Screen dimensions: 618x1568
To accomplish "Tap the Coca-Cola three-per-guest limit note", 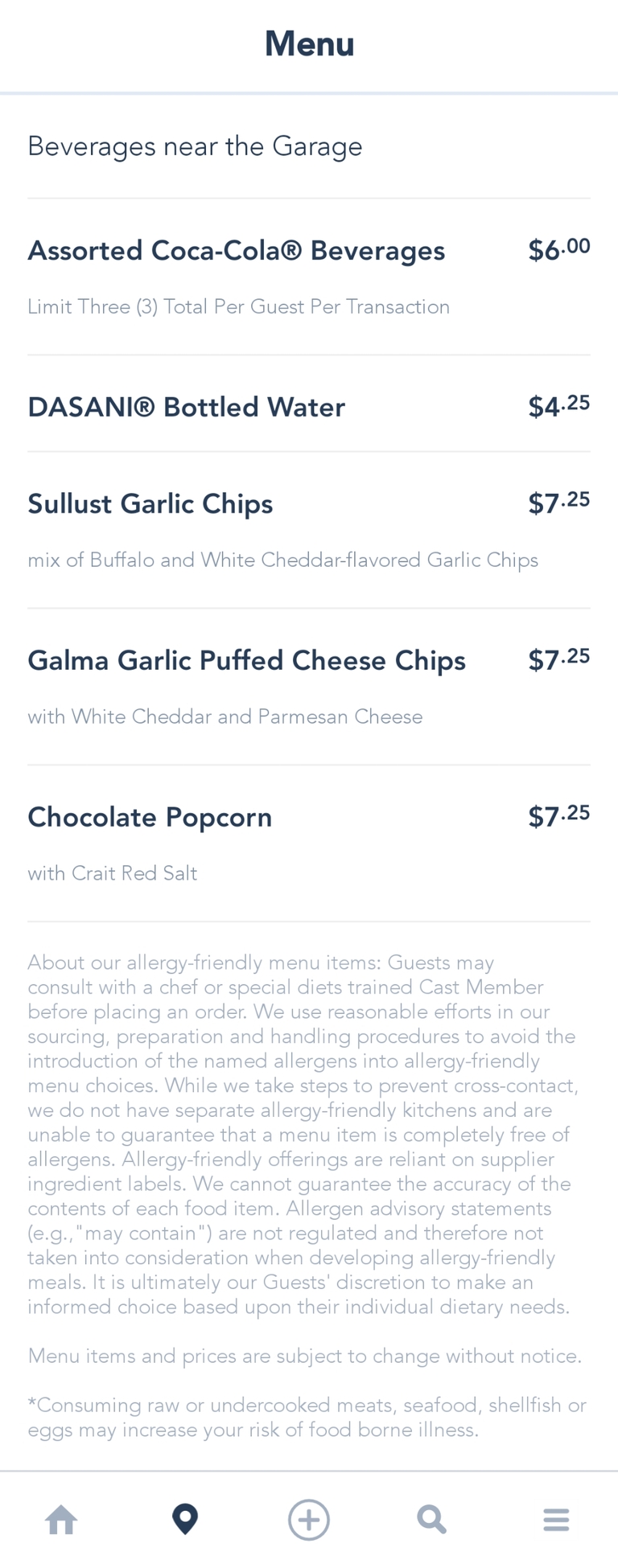I will pos(238,307).
